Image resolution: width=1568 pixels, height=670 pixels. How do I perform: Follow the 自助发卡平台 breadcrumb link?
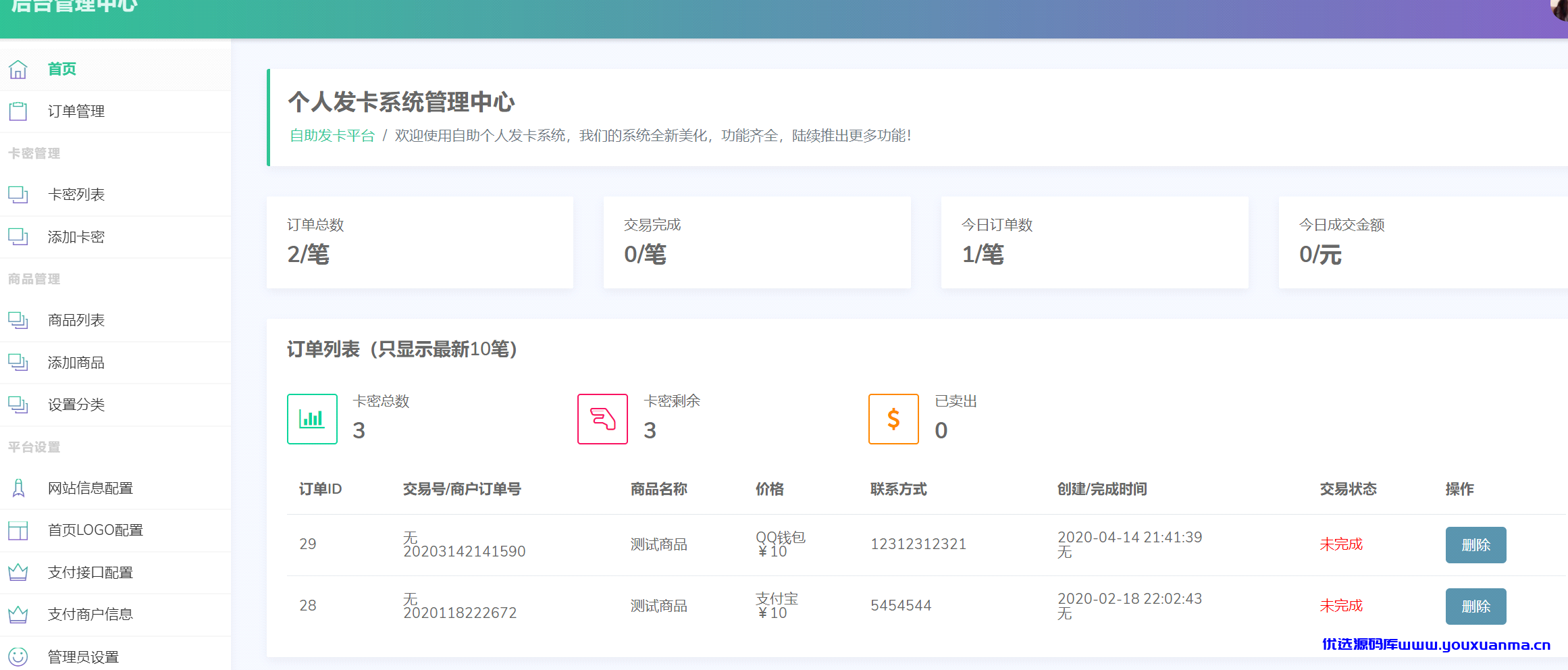pos(332,136)
